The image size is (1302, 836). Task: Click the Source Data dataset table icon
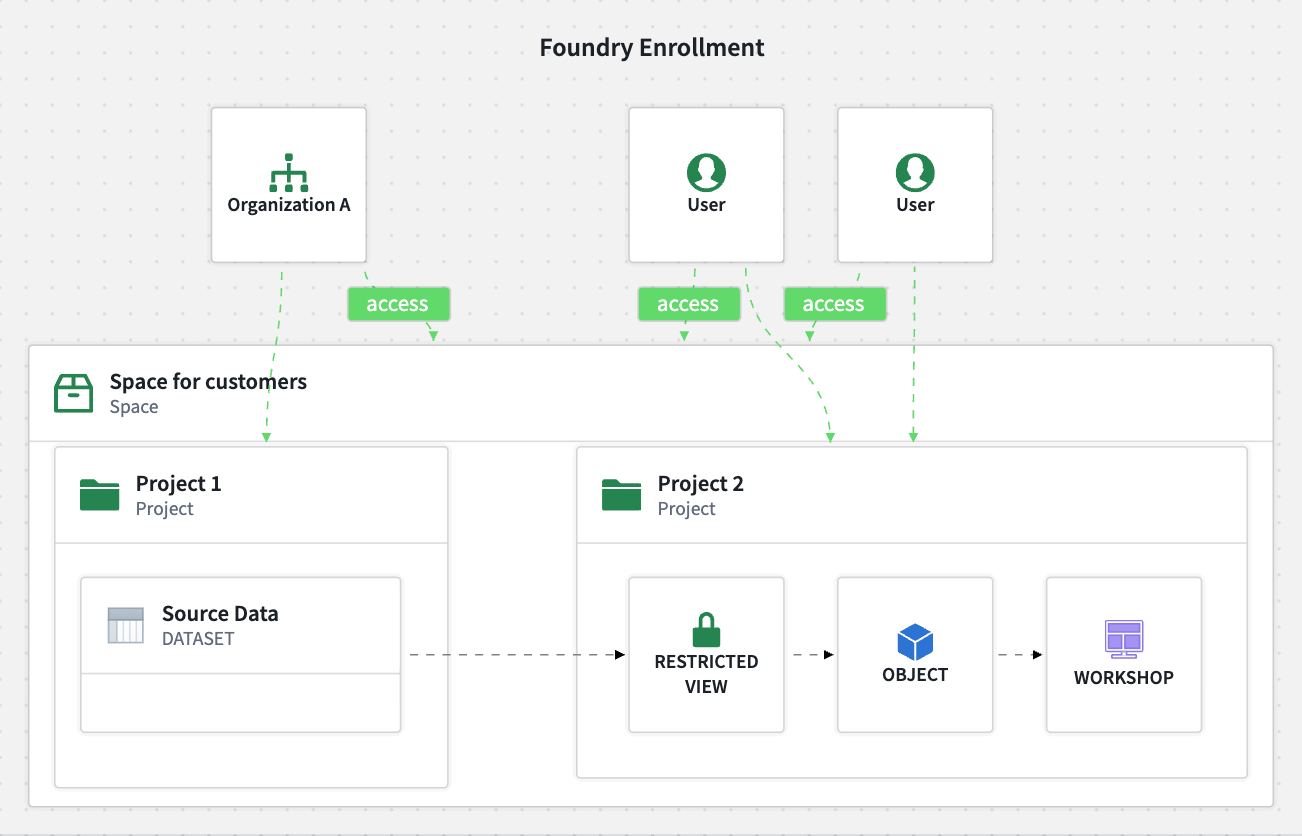tap(126, 625)
